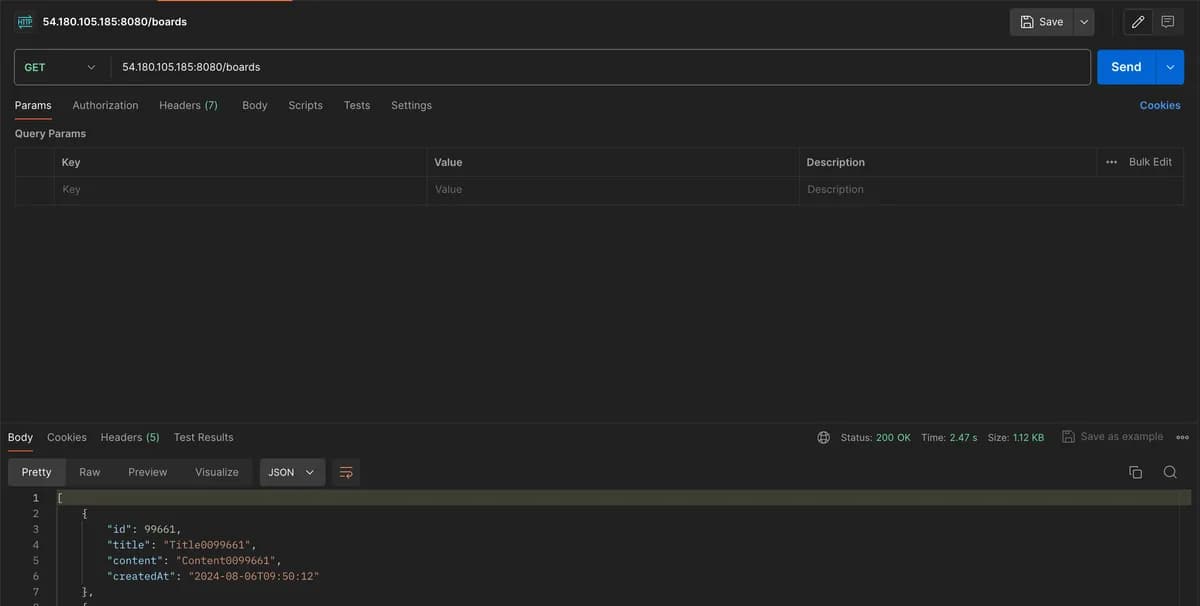1200x606 pixels.
Task: Click the query params Key input cell
Action: 240,190
